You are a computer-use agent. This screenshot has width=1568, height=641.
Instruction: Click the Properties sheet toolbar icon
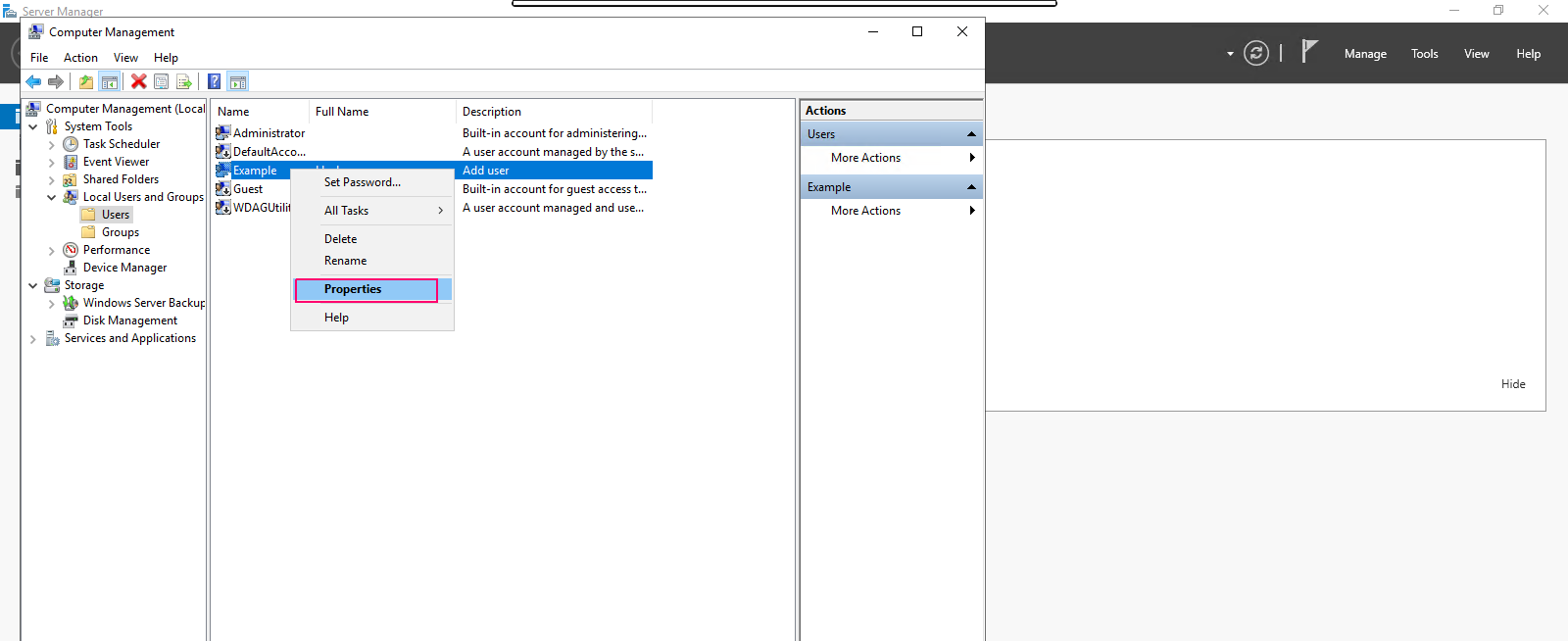tap(162, 81)
